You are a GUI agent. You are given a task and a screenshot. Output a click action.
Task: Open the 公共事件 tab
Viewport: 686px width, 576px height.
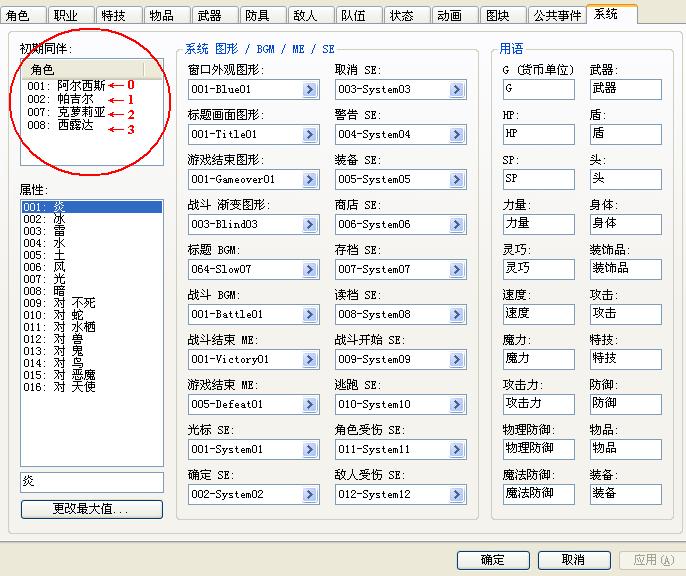557,15
